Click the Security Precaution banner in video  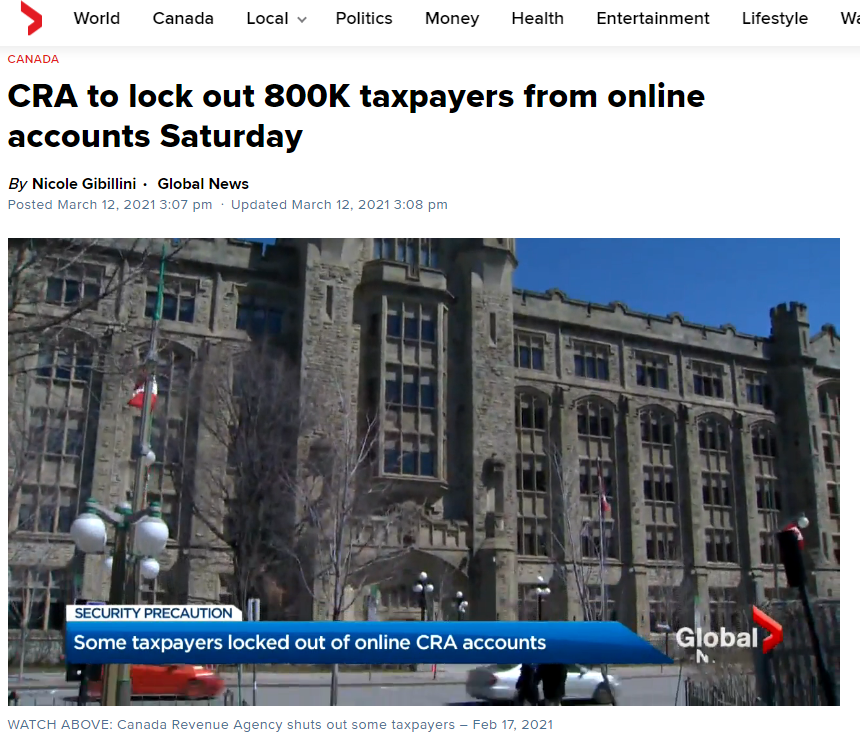153,613
